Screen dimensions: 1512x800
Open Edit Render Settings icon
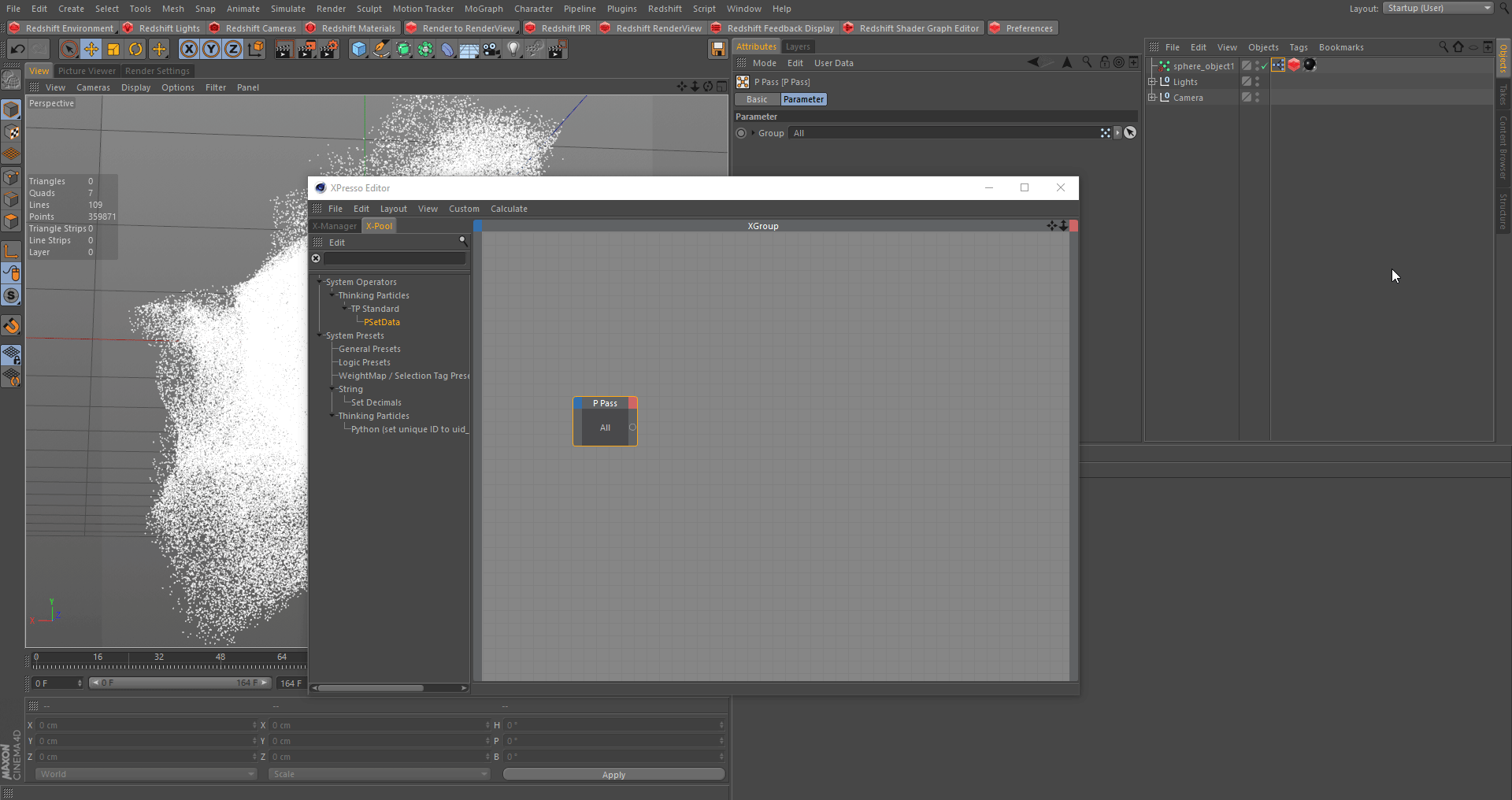tap(328, 50)
